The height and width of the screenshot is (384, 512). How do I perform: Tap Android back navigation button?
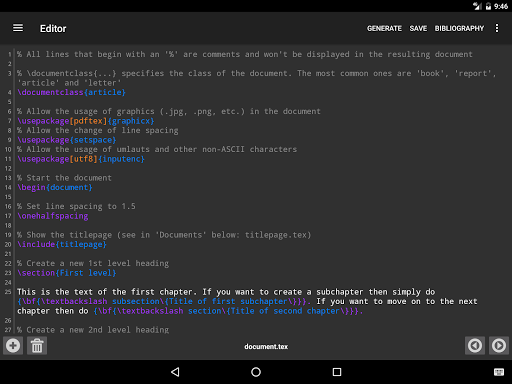tap(175, 372)
